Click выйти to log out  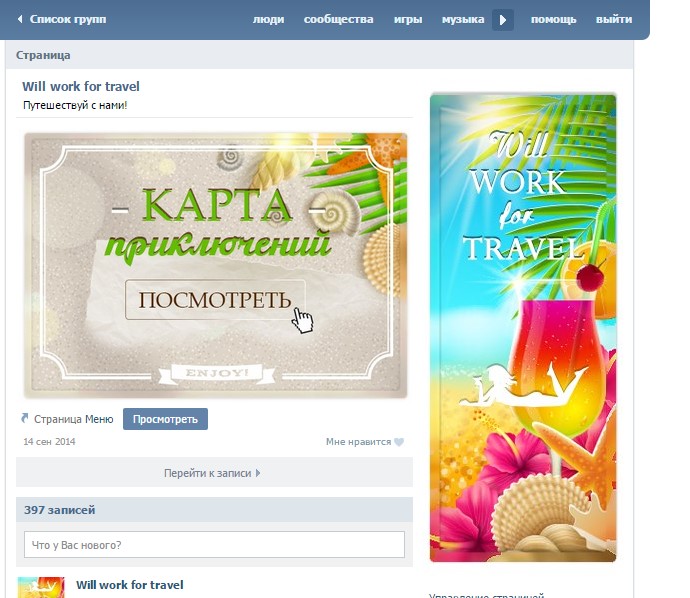click(x=614, y=19)
